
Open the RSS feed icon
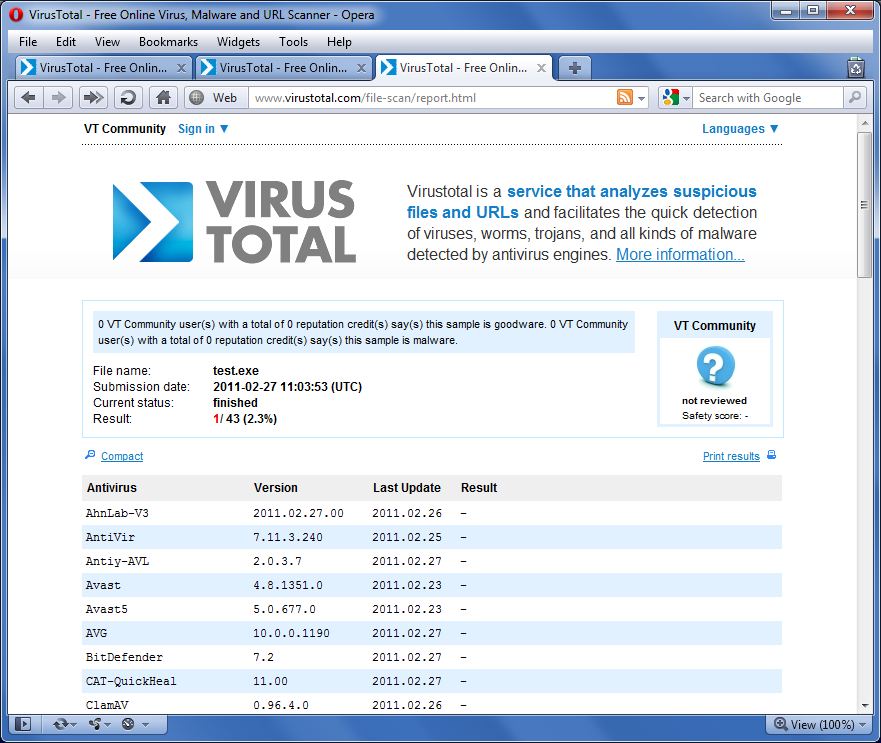tap(625, 98)
